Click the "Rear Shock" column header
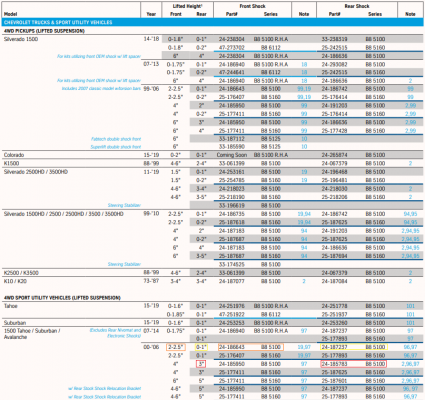Screen dimensions: 425x400 (357, 6)
